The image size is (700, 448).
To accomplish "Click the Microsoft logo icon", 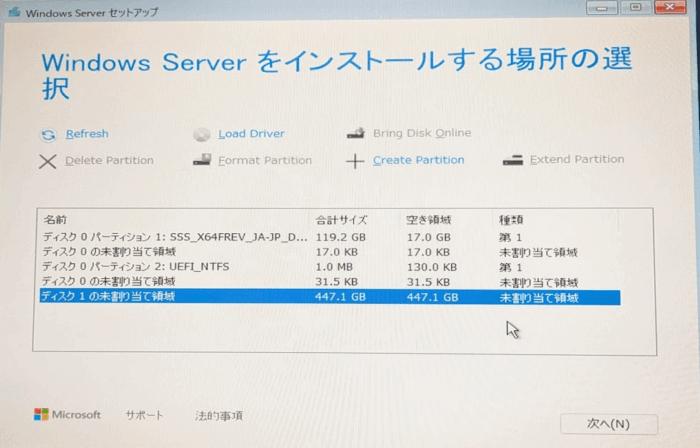I will (41, 415).
